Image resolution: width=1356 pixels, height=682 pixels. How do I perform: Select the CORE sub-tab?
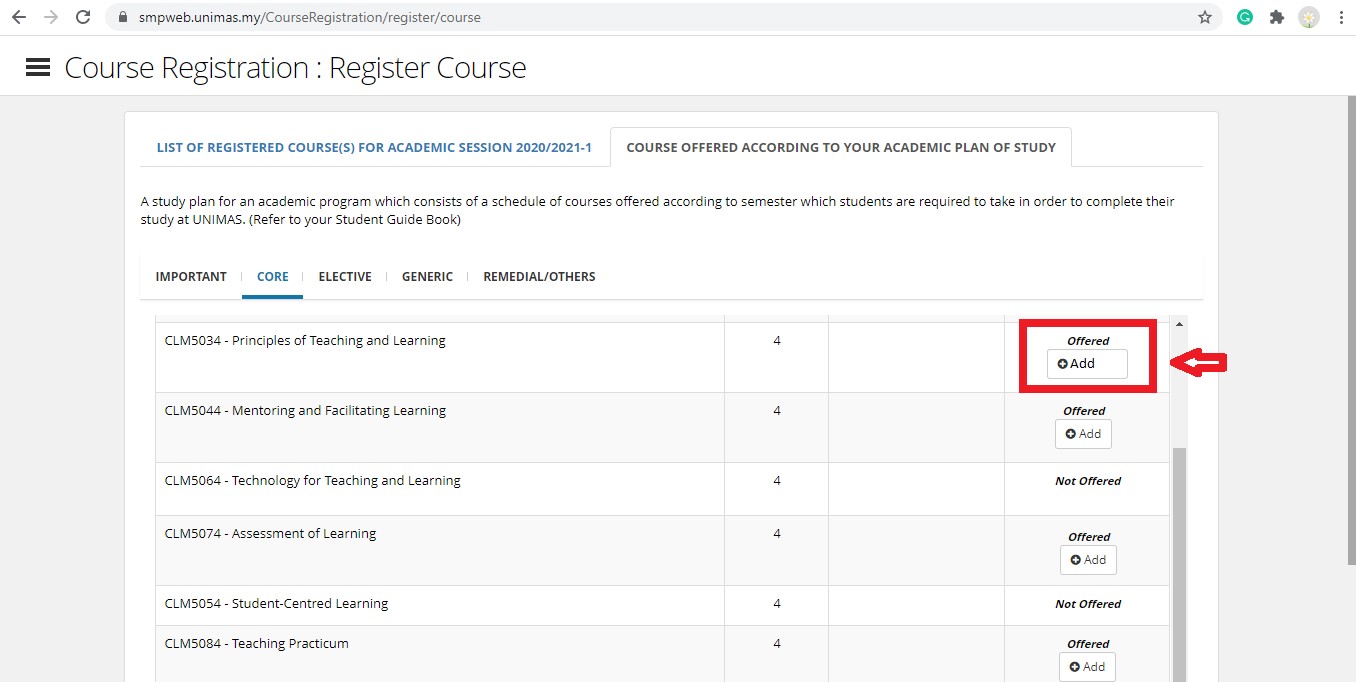click(x=273, y=277)
